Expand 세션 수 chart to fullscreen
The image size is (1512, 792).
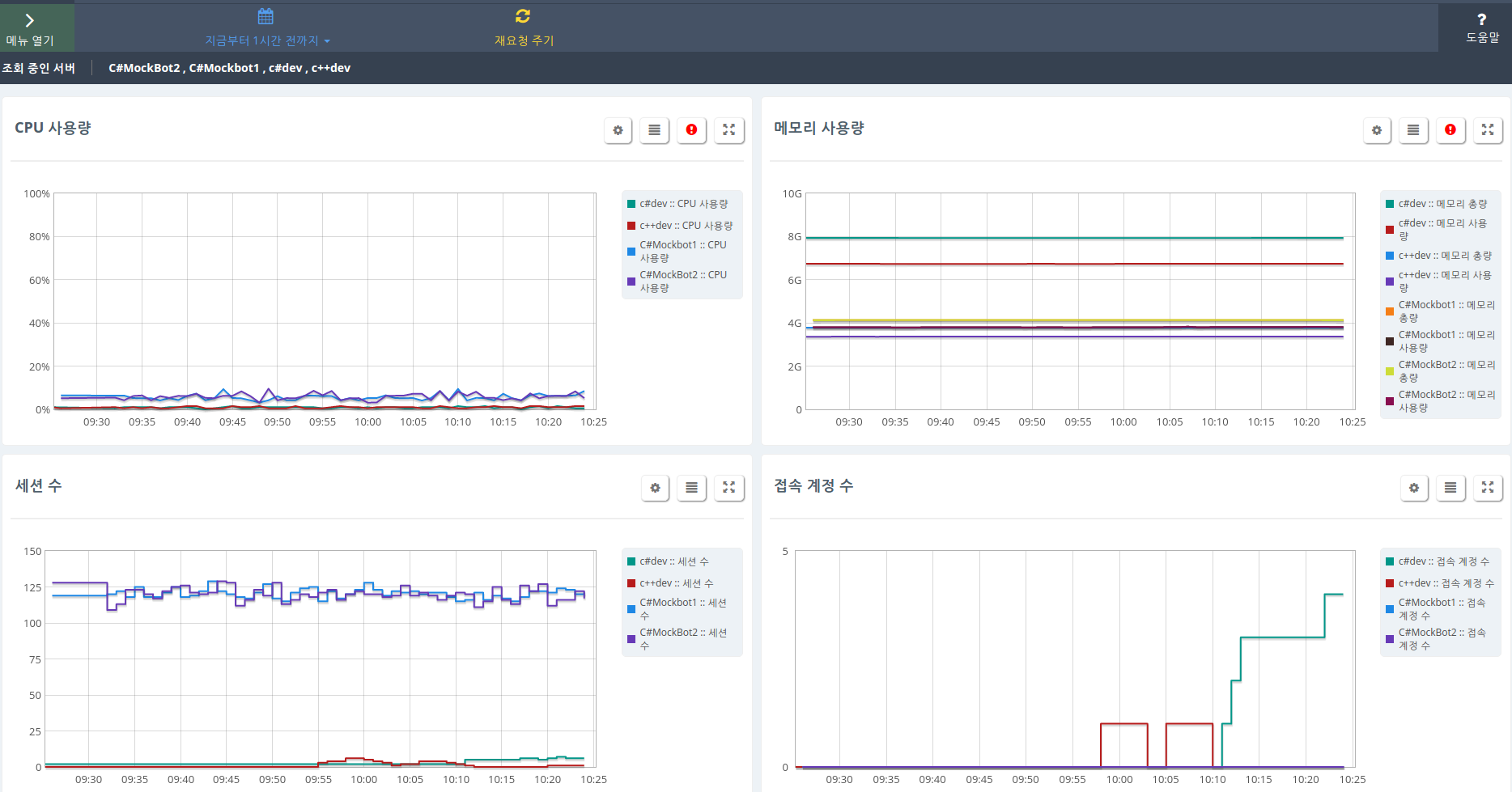[728, 488]
